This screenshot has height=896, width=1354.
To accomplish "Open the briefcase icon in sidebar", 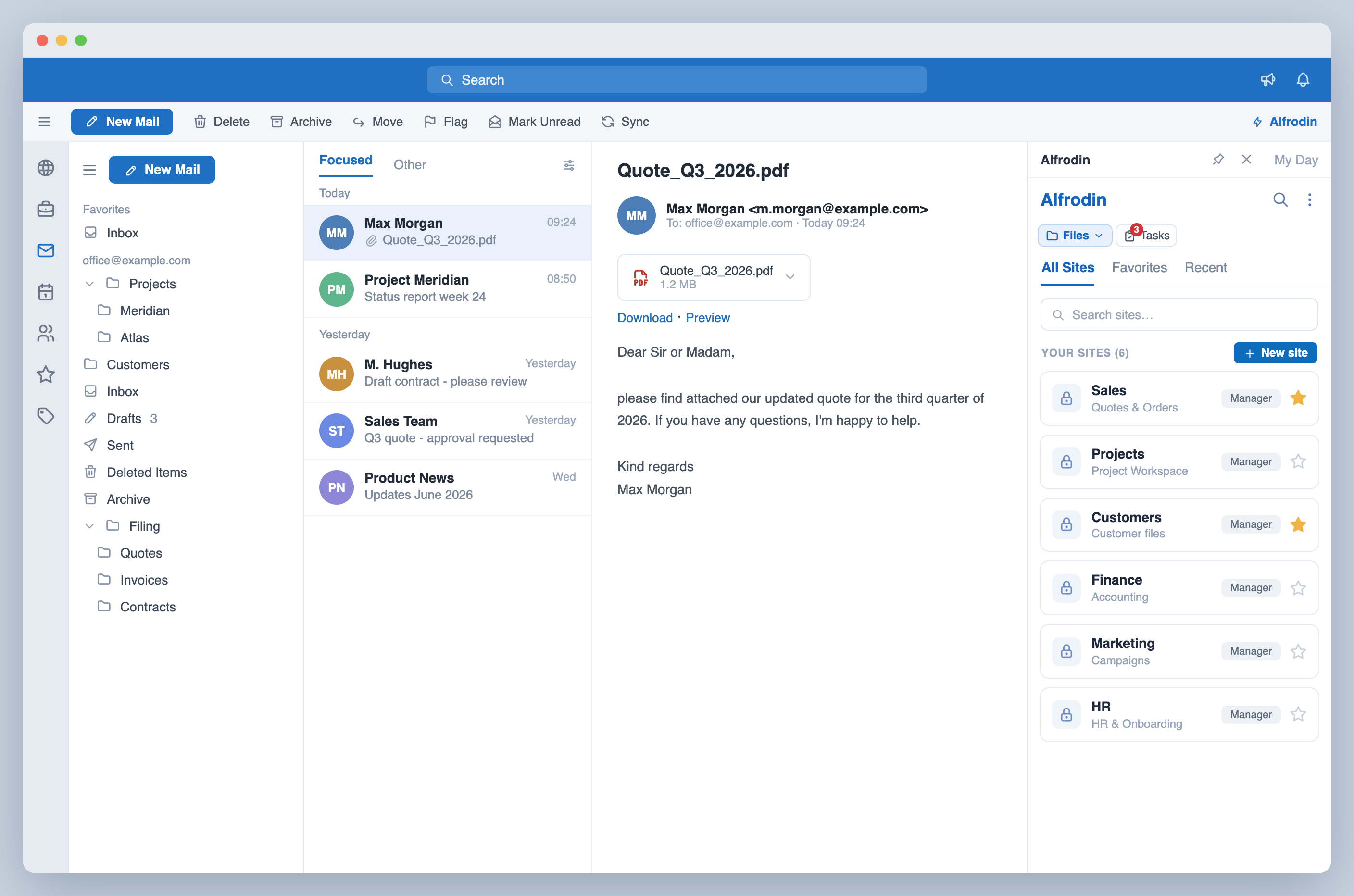I will 46,209.
